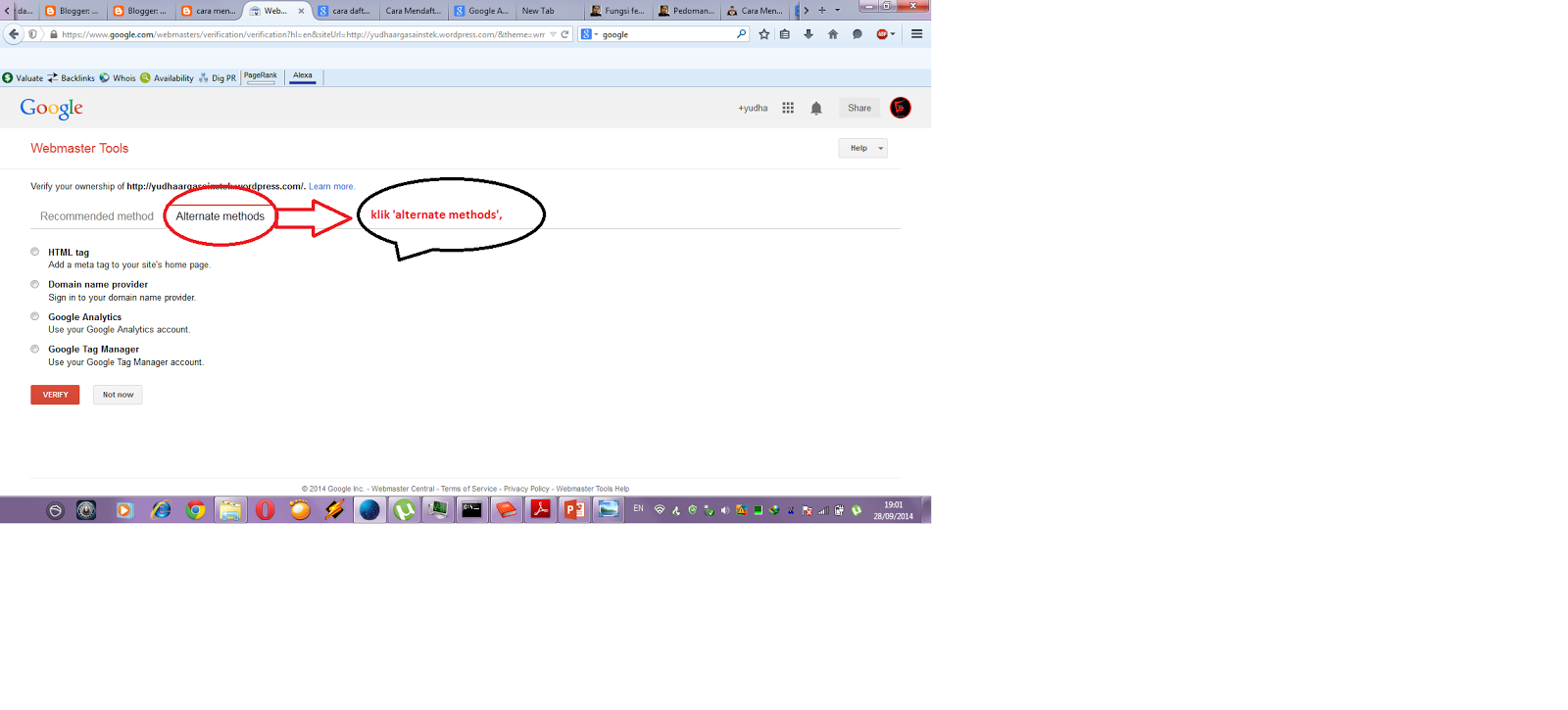Open the chat bubble toolbar icon
The height and width of the screenshot is (710, 1568).
coord(857,34)
